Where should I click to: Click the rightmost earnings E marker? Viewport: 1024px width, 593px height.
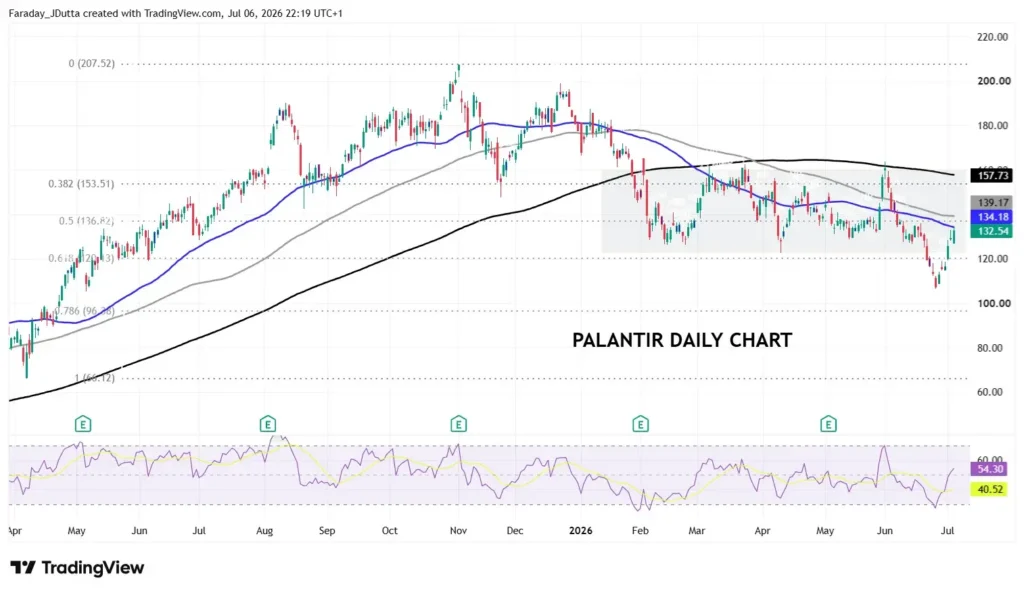tap(828, 425)
